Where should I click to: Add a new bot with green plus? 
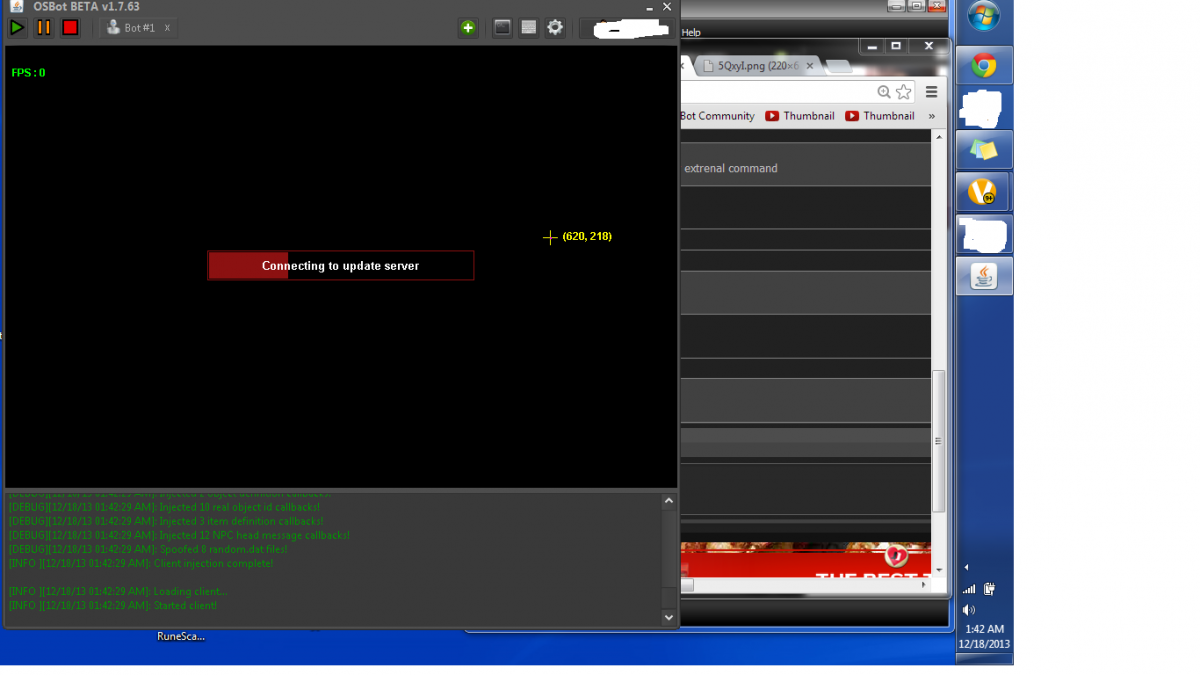468,28
